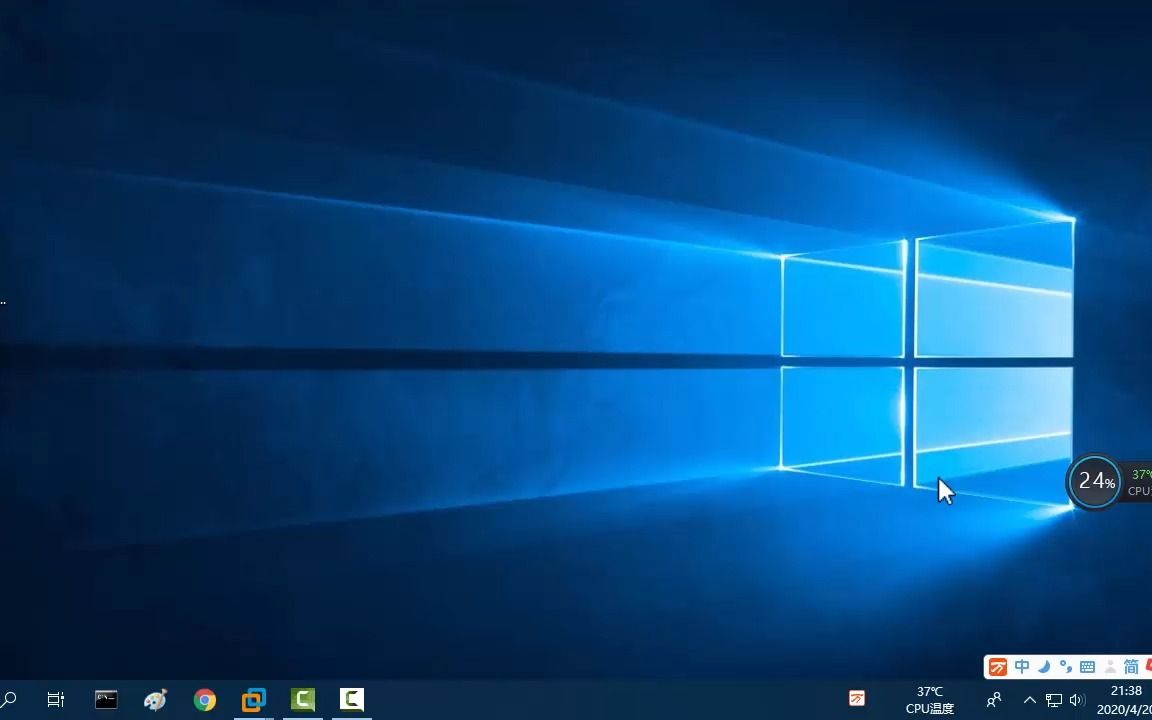Image resolution: width=1152 pixels, height=720 pixels.
Task: Launch Paint from the taskbar
Action: pos(155,699)
